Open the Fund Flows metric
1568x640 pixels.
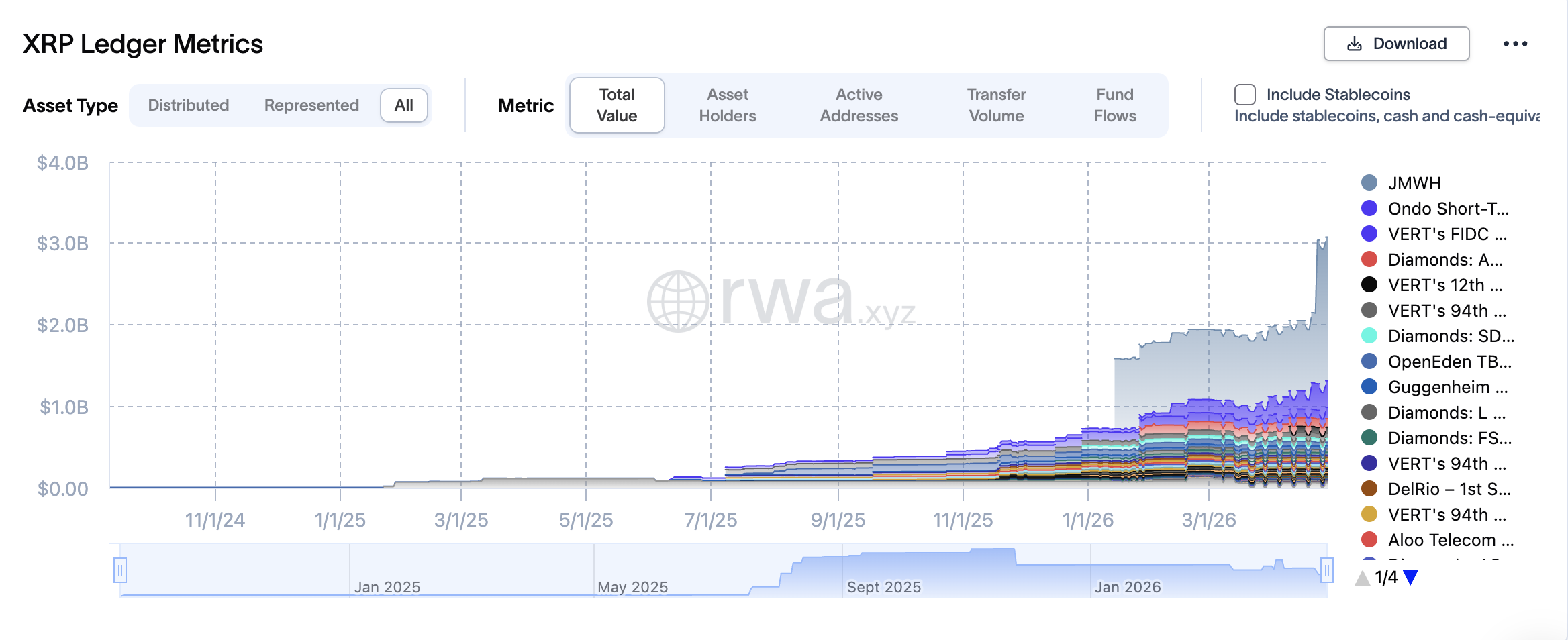pos(1115,105)
